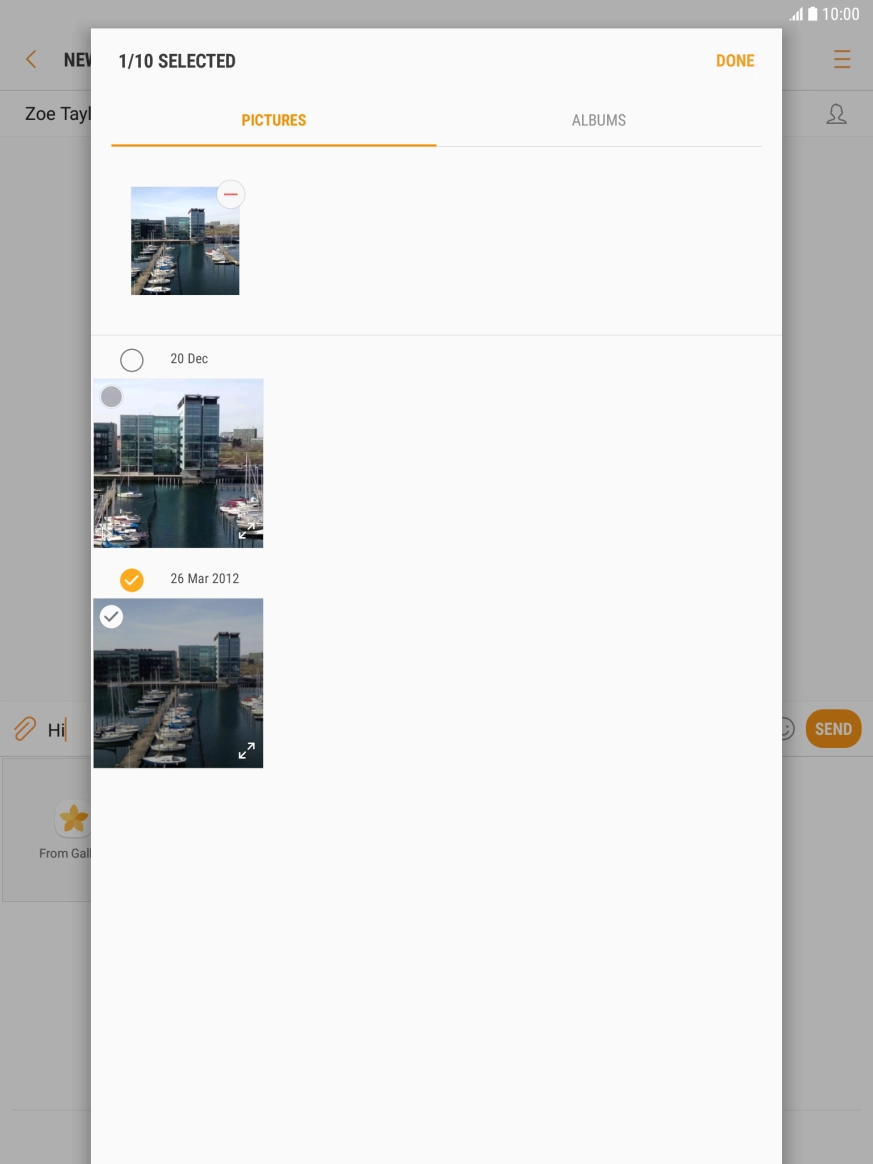
Task: Expand the 26 Mar 2012 photo preview
Action: coord(246,751)
